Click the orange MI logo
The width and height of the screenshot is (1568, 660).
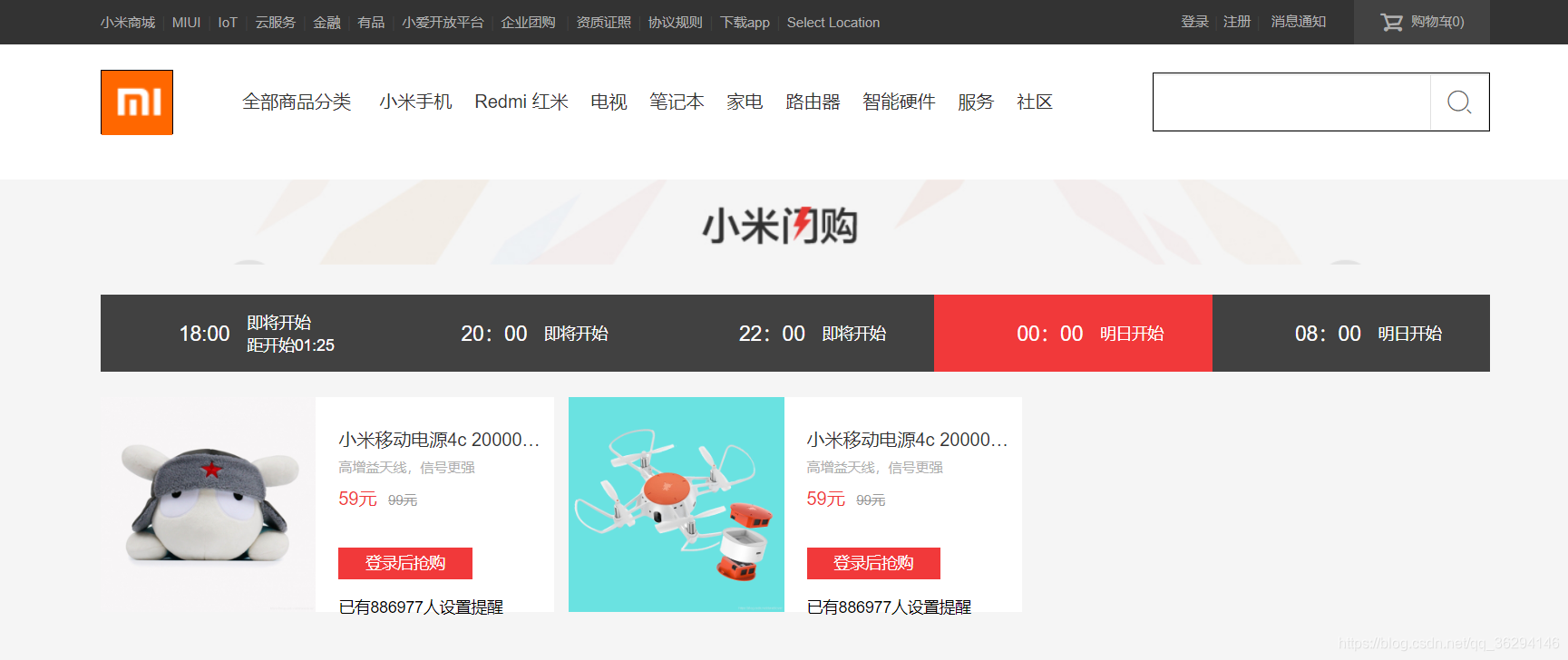pyautogui.click(x=137, y=102)
